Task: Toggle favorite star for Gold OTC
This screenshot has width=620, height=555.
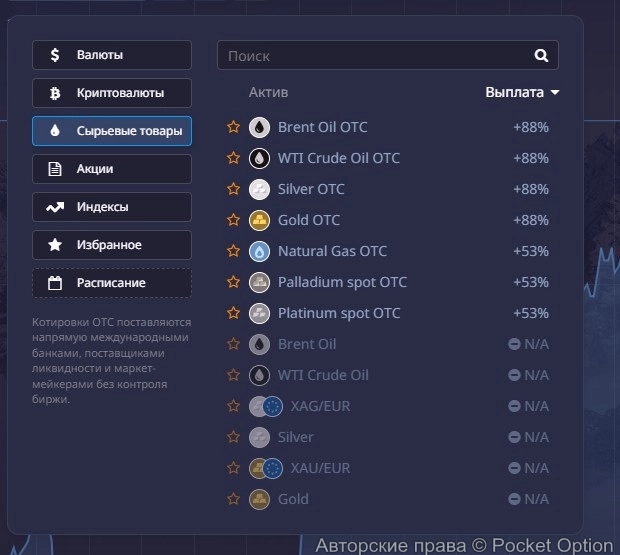Action: click(x=233, y=220)
